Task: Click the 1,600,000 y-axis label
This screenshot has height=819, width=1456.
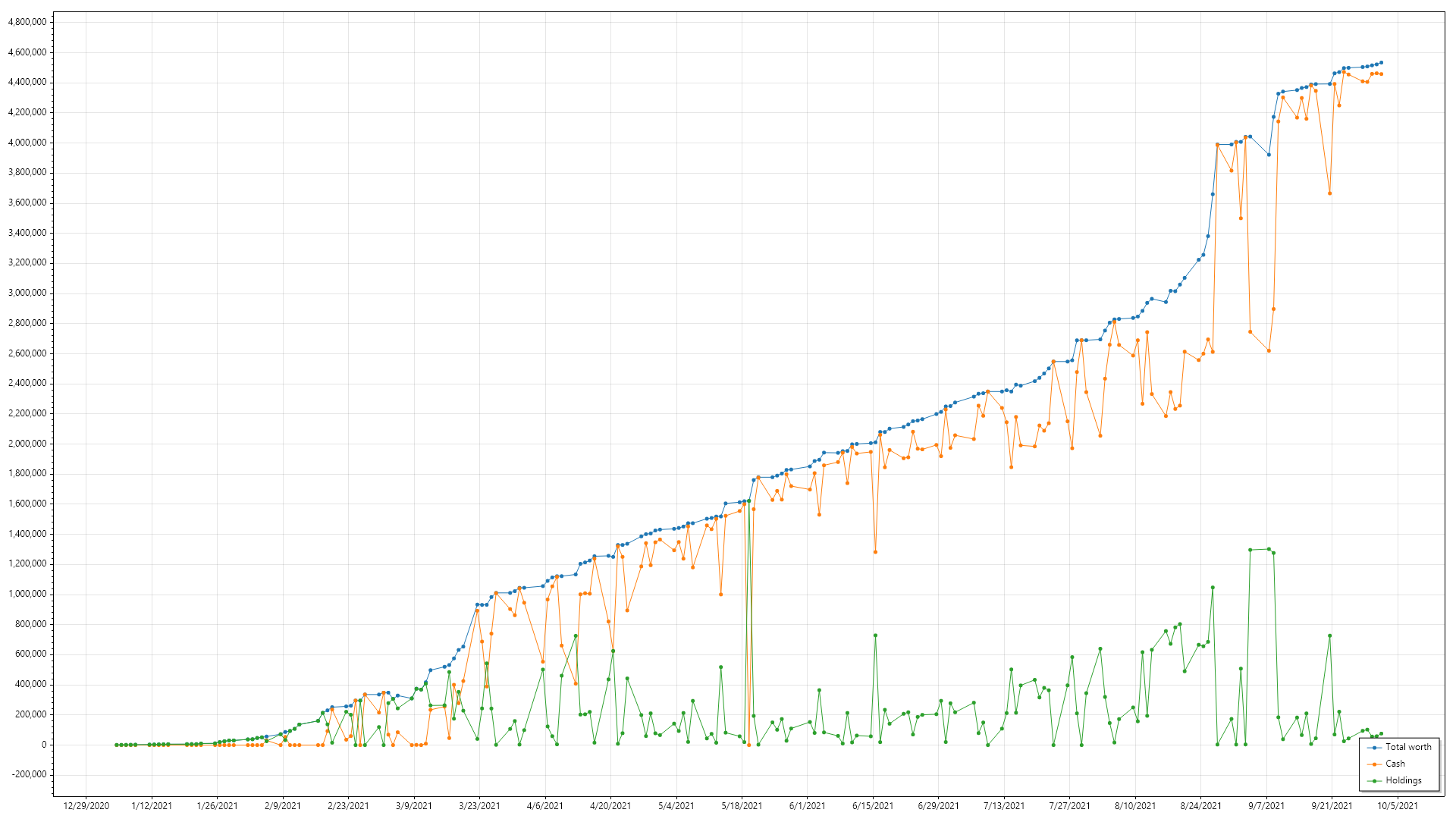Action: [27, 504]
